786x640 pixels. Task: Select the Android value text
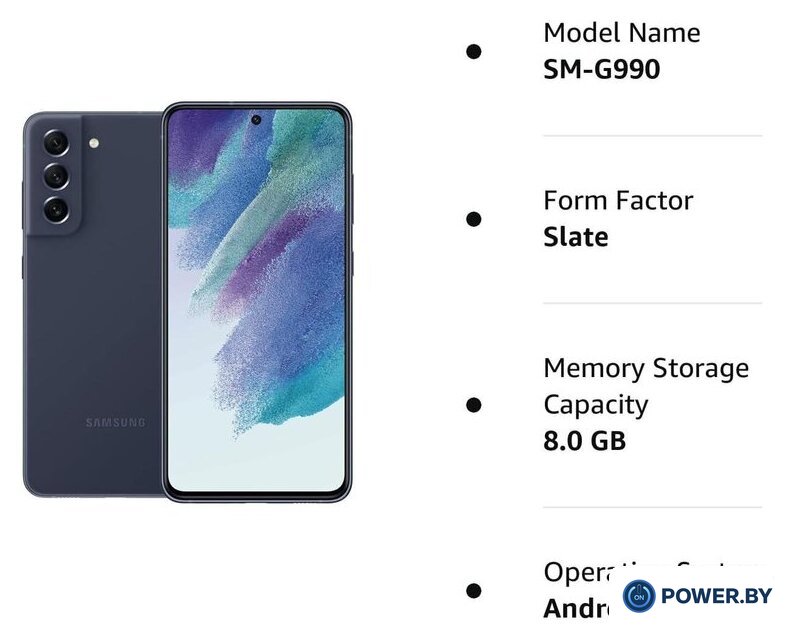coord(576,608)
